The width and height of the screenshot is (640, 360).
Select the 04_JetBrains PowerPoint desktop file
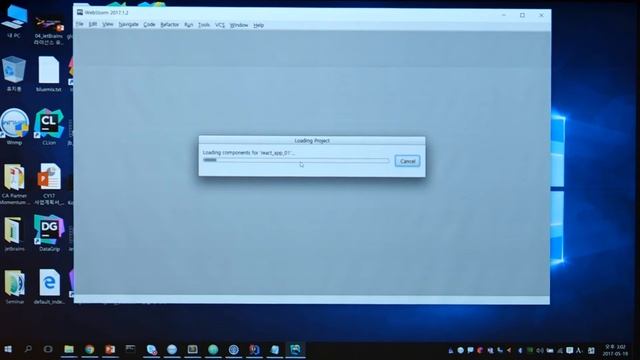(49, 30)
